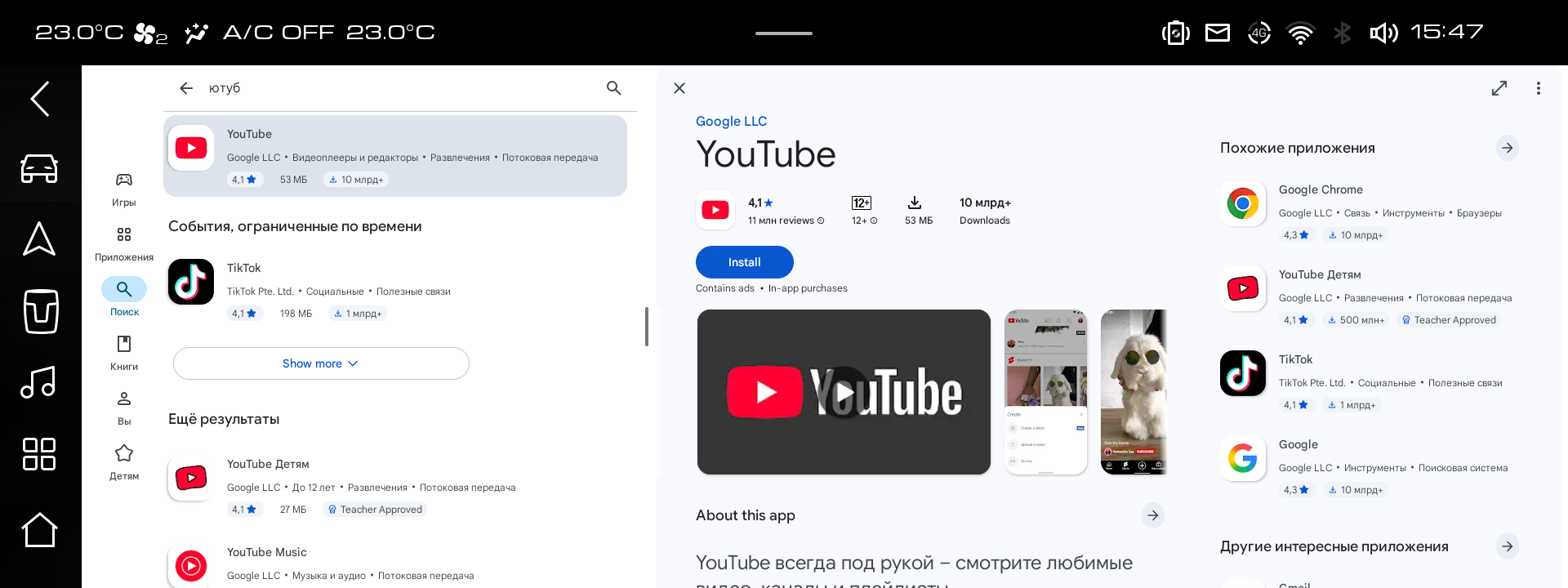Open the TikTok search result
The width and height of the screenshot is (1568, 588).
395,290
